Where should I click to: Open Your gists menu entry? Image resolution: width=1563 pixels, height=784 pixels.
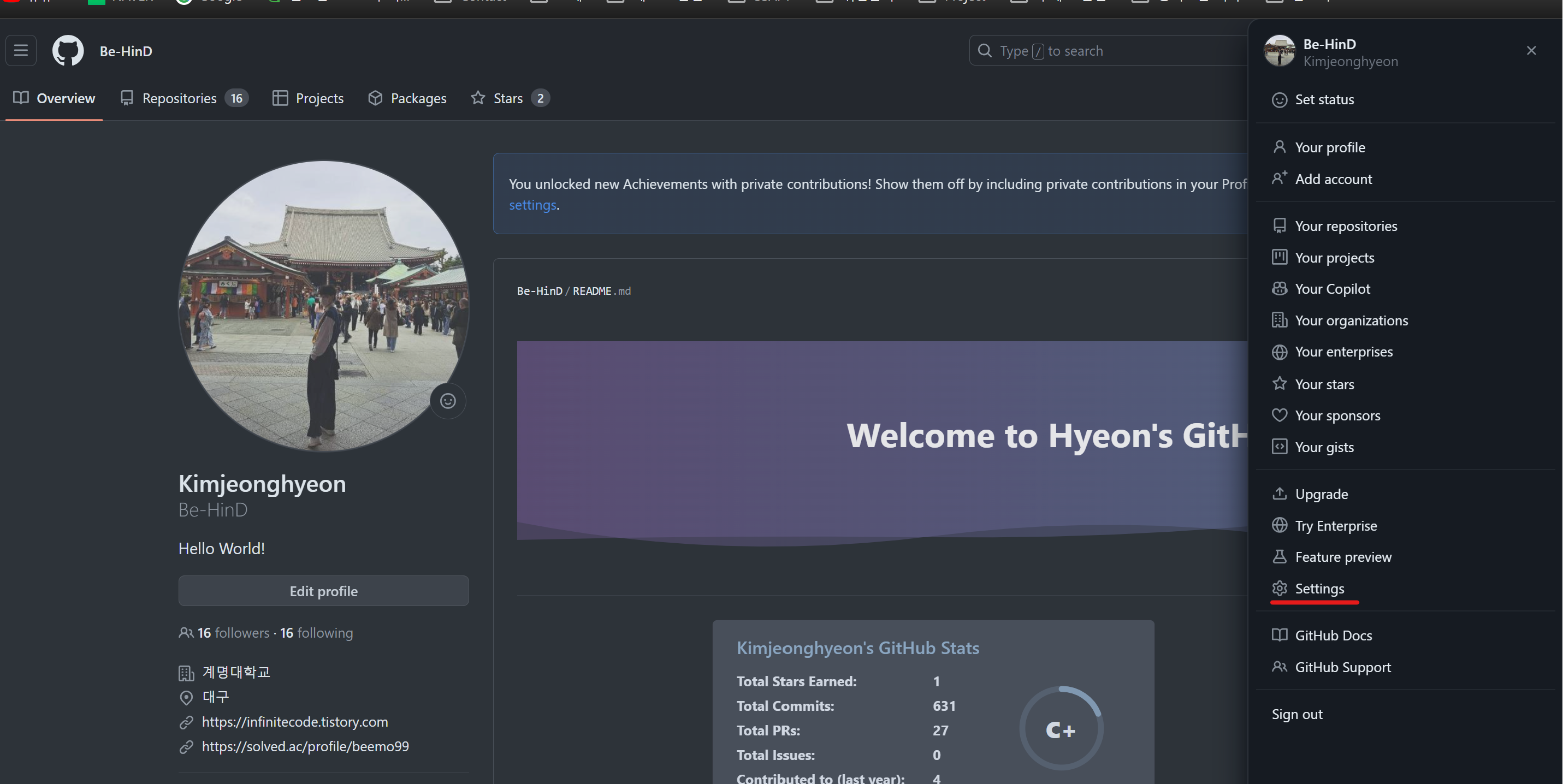click(x=1324, y=447)
